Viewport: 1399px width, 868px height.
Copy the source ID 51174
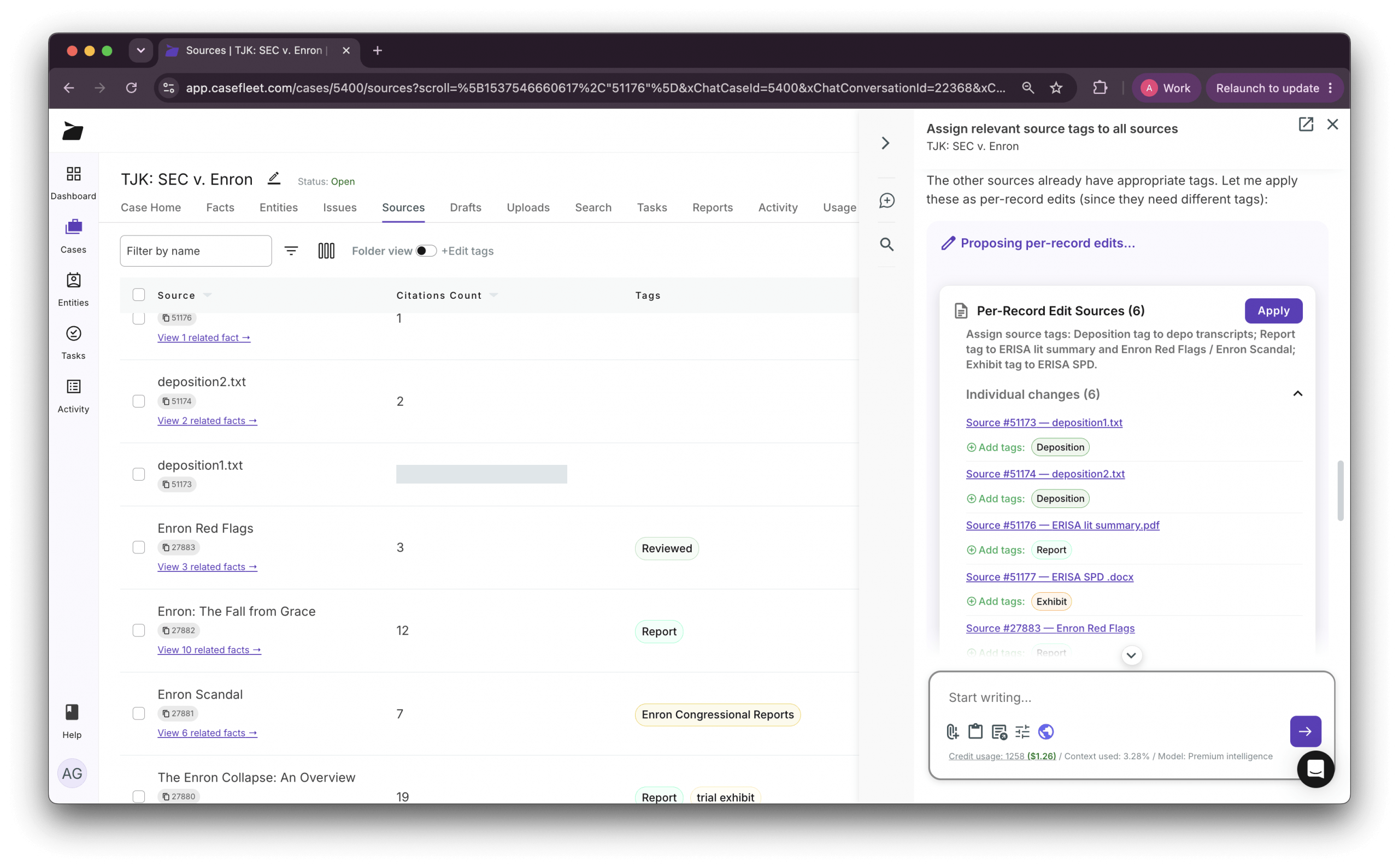point(177,401)
